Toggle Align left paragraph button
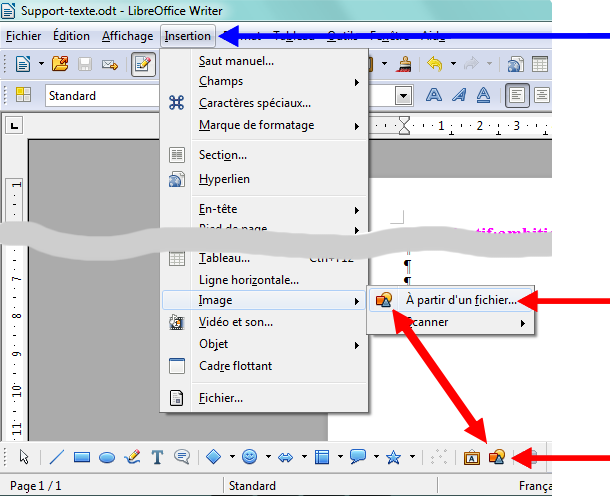The image size is (610, 496). (517, 95)
